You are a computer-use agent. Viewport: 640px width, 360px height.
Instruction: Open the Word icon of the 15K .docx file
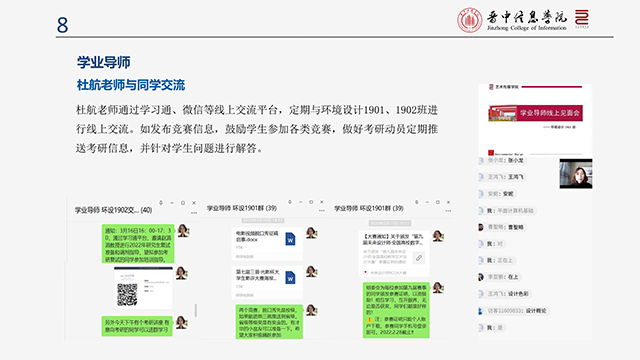tap(290, 239)
